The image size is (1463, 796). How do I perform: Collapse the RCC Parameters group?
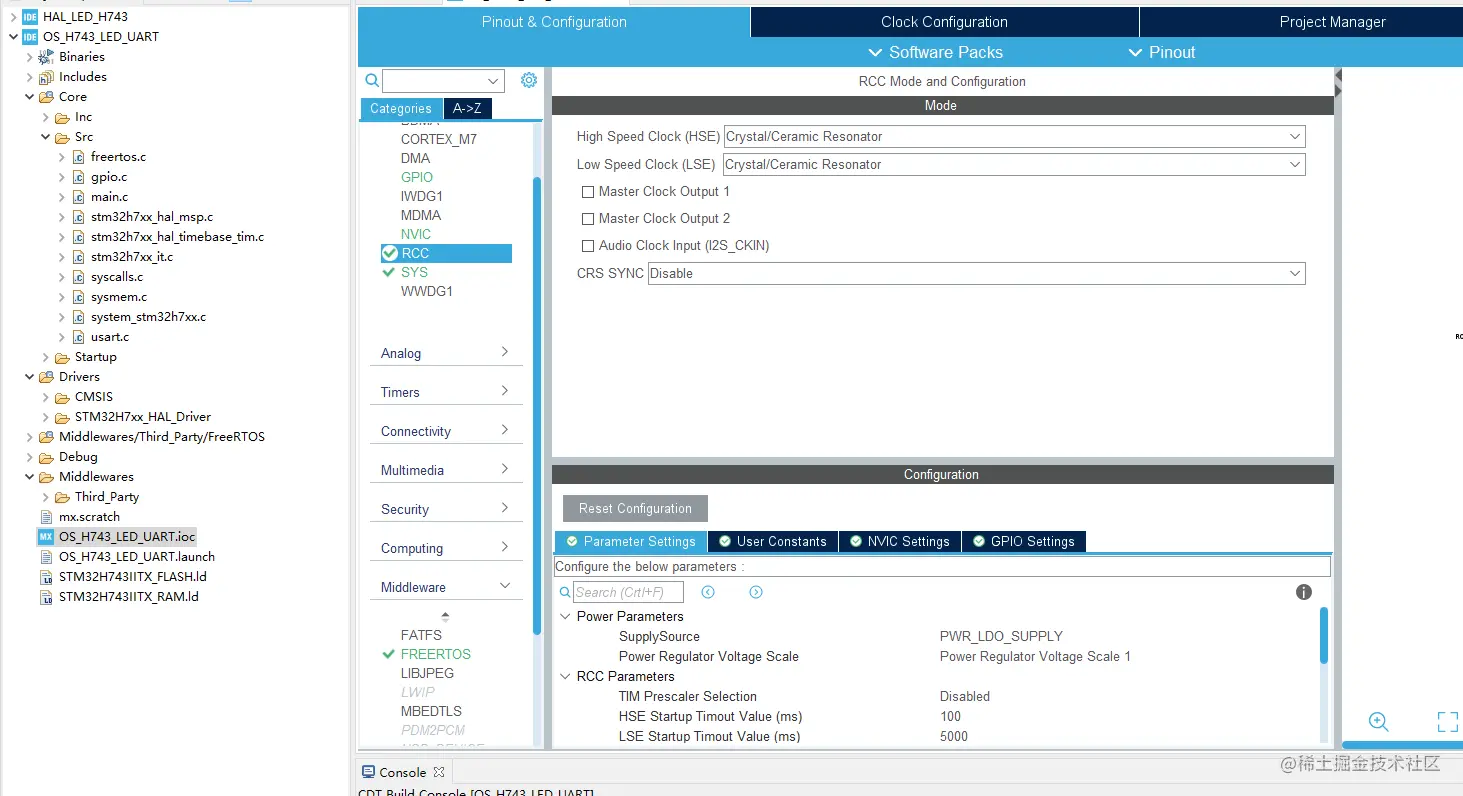[x=566, y=676]
